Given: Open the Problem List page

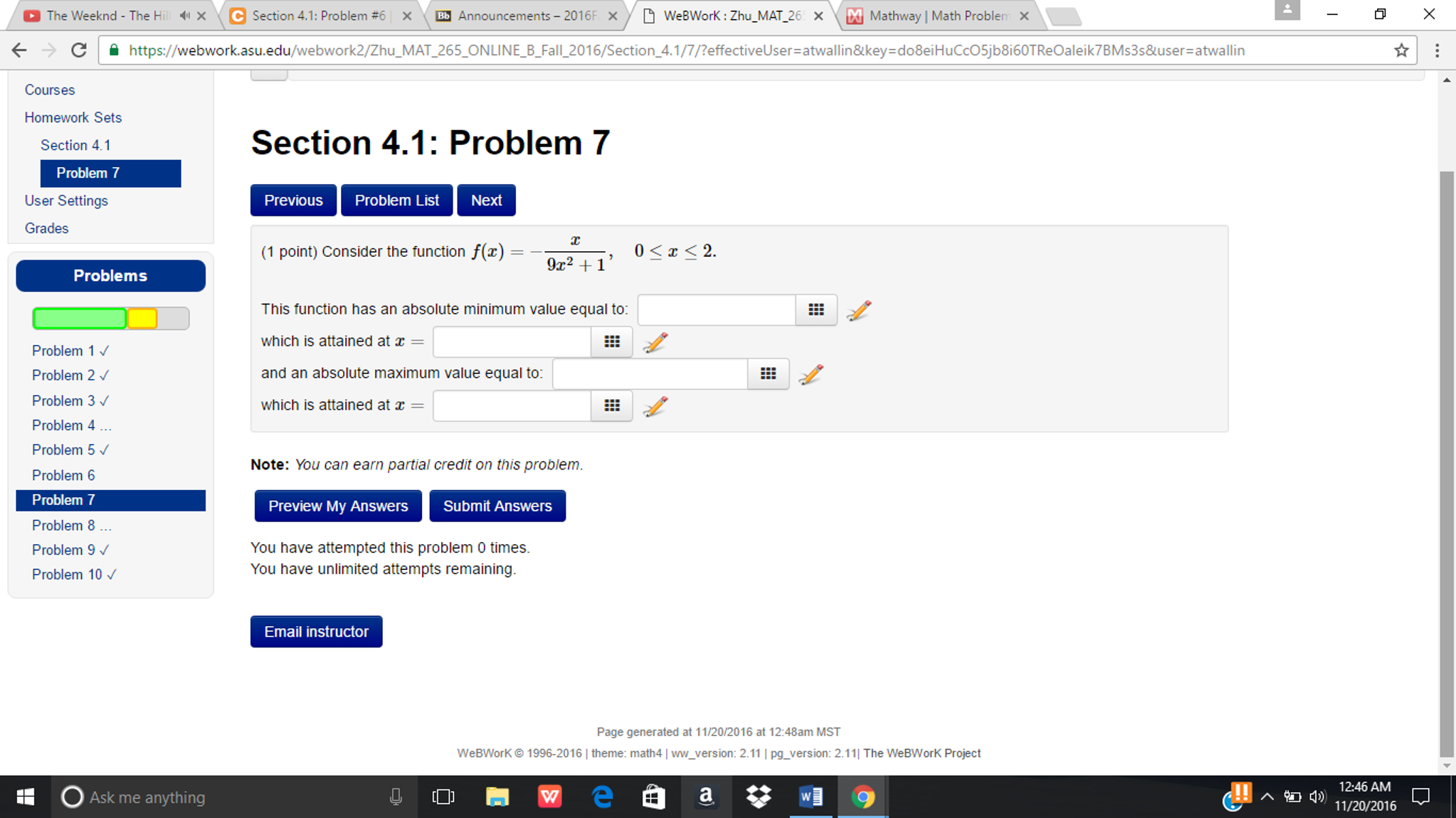Looking at the screenshot, I should pos(397,200).
